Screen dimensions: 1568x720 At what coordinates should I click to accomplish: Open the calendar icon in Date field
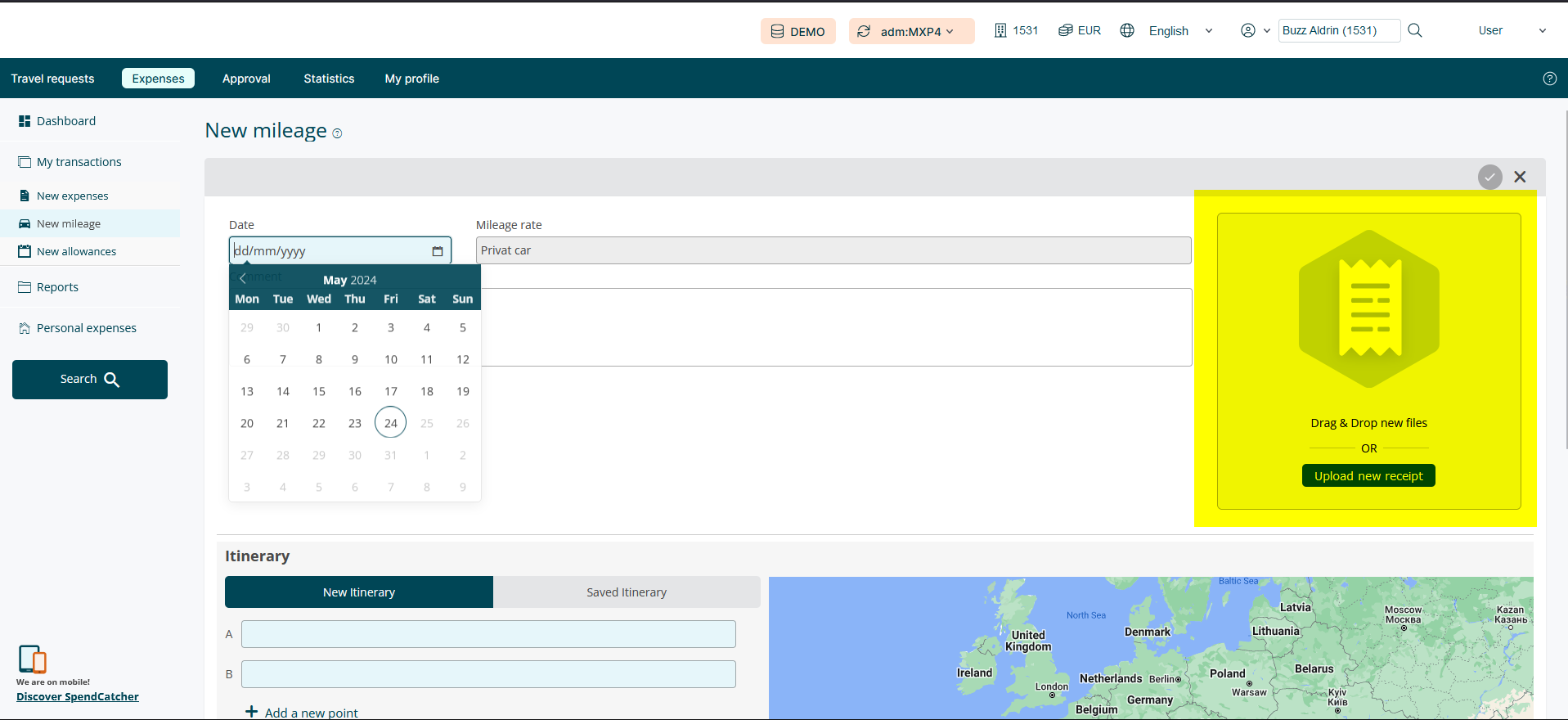(438, 251)
